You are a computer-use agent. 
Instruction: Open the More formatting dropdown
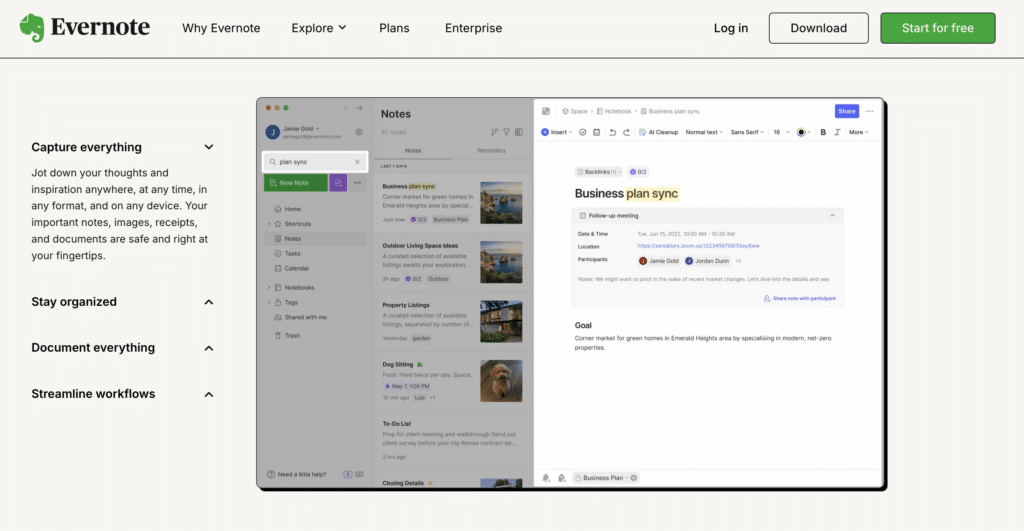(x=859, y=132)
